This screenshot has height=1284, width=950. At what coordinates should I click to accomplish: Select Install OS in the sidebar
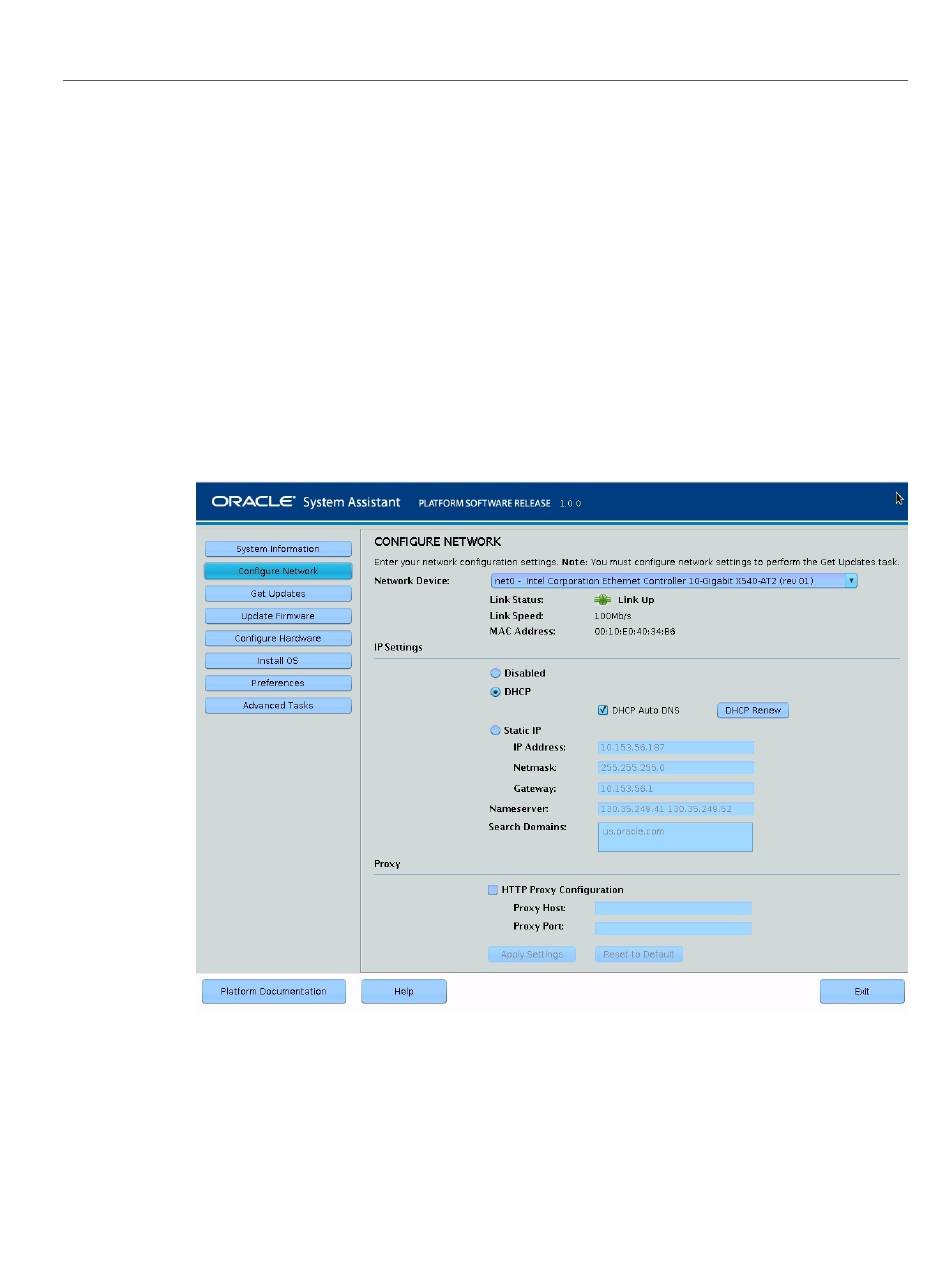point(278,661)
